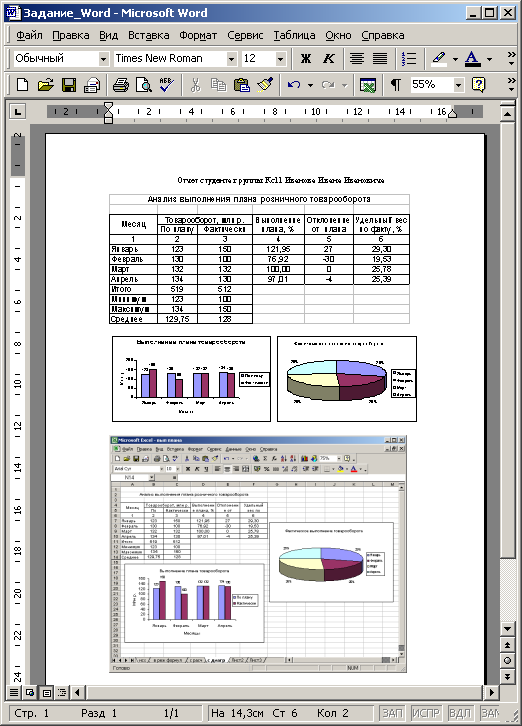522x726 pixels.
Task: Switch to Outline view button
Action: (x=62, y=693)
